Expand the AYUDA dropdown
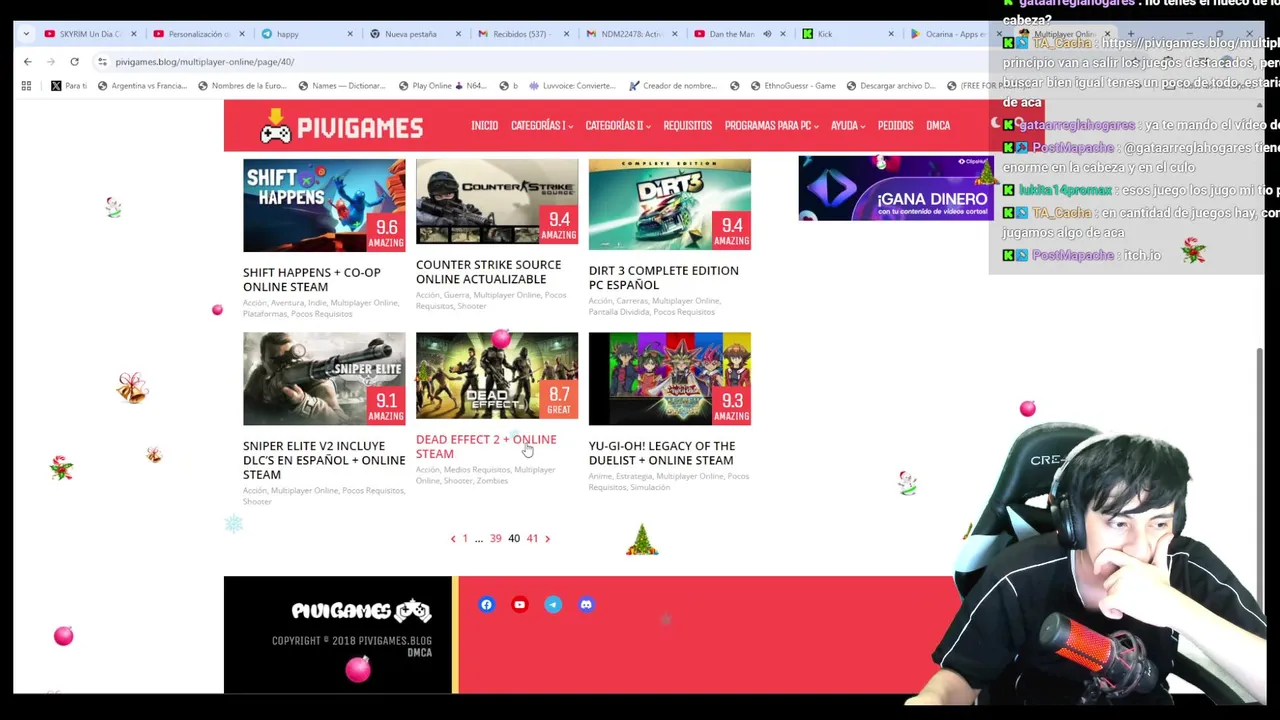 (848, 126)
